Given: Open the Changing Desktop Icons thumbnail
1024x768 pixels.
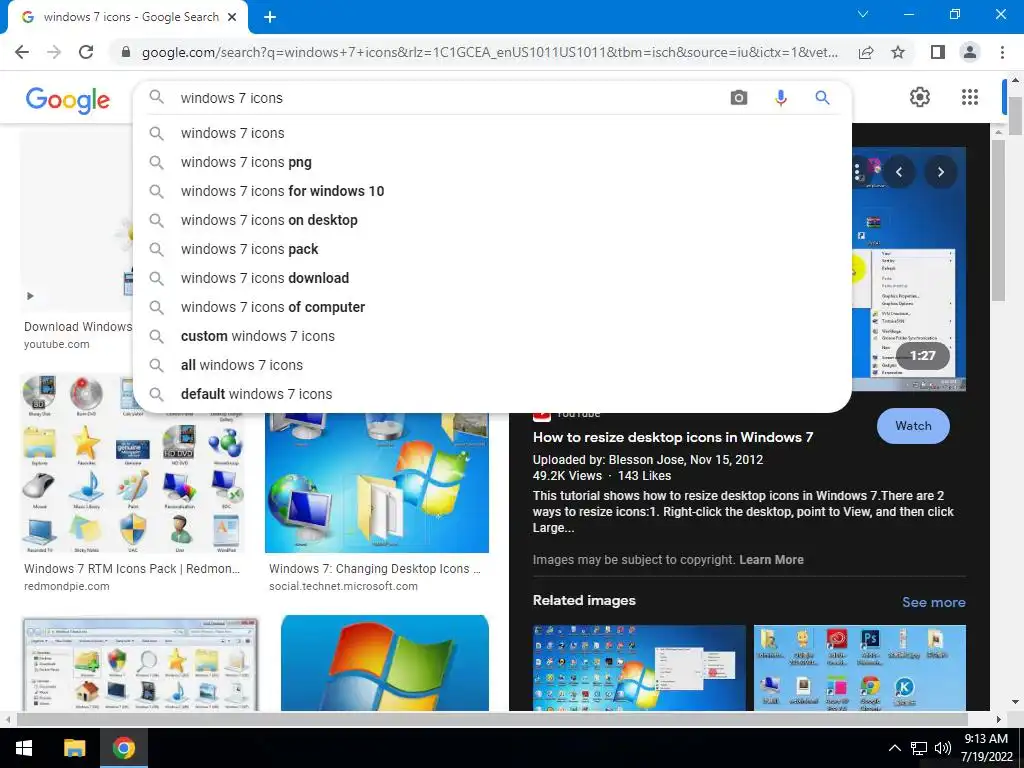Looking at the screenshot, I should (377, 482).
